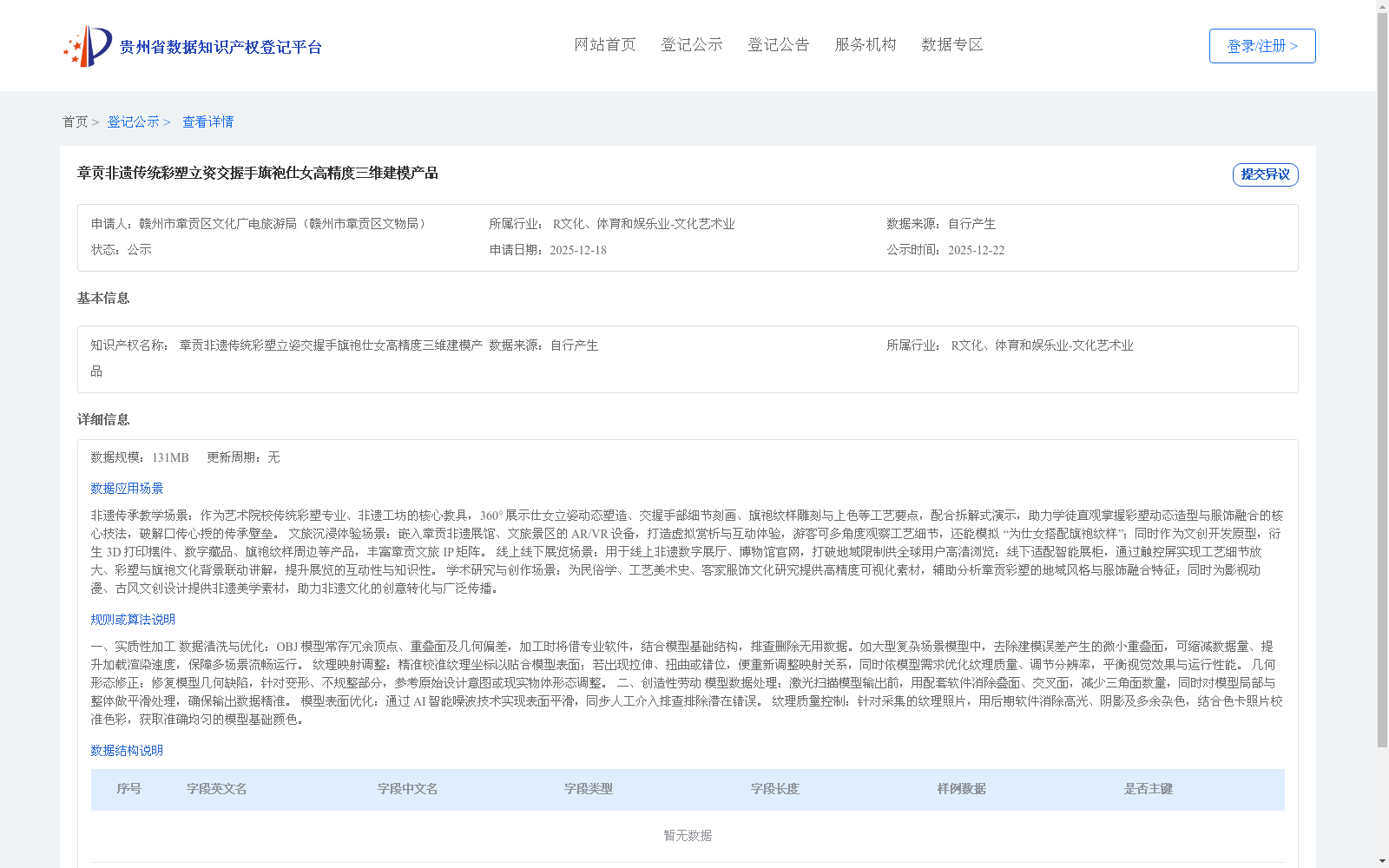Click the 数据结构说明 heading
This screenshot has height=868, width=1389.
click(x=127, y=751)
